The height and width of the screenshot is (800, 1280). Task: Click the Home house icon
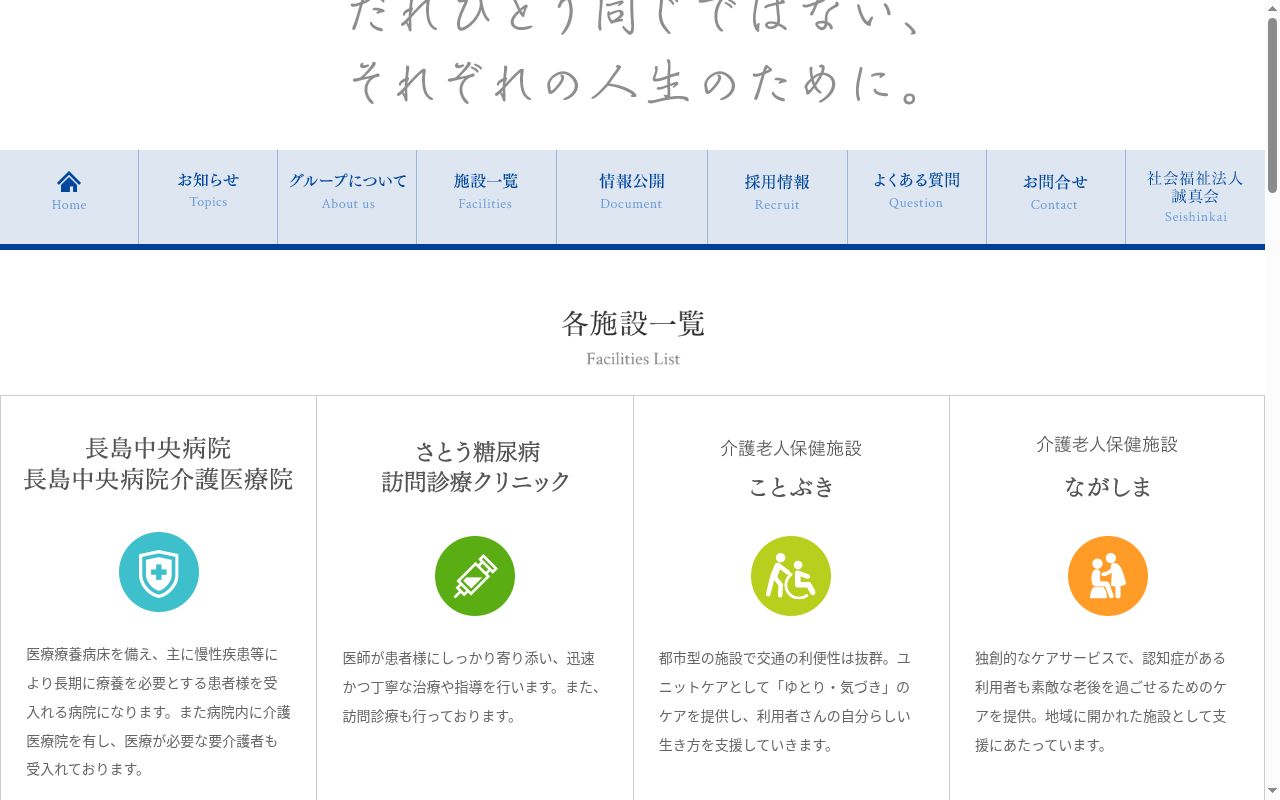[x=69, y=181]
